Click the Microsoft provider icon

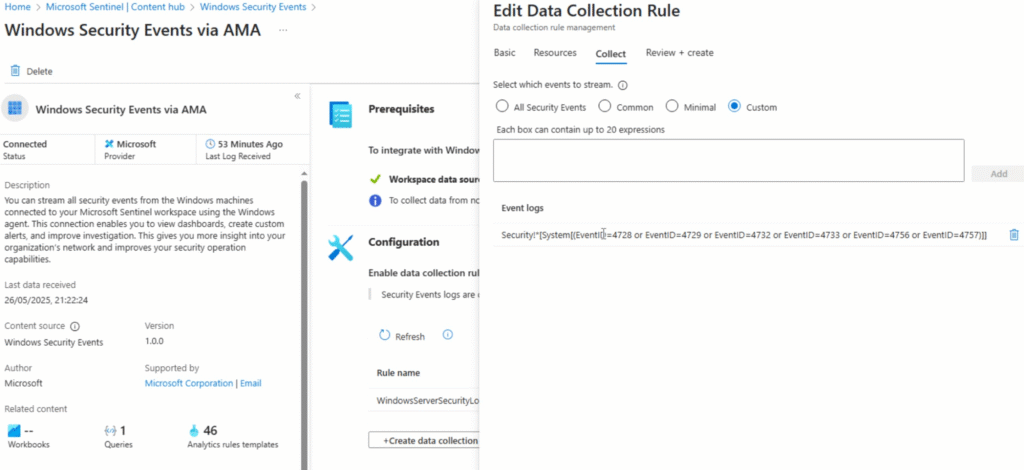pos(109,144)
